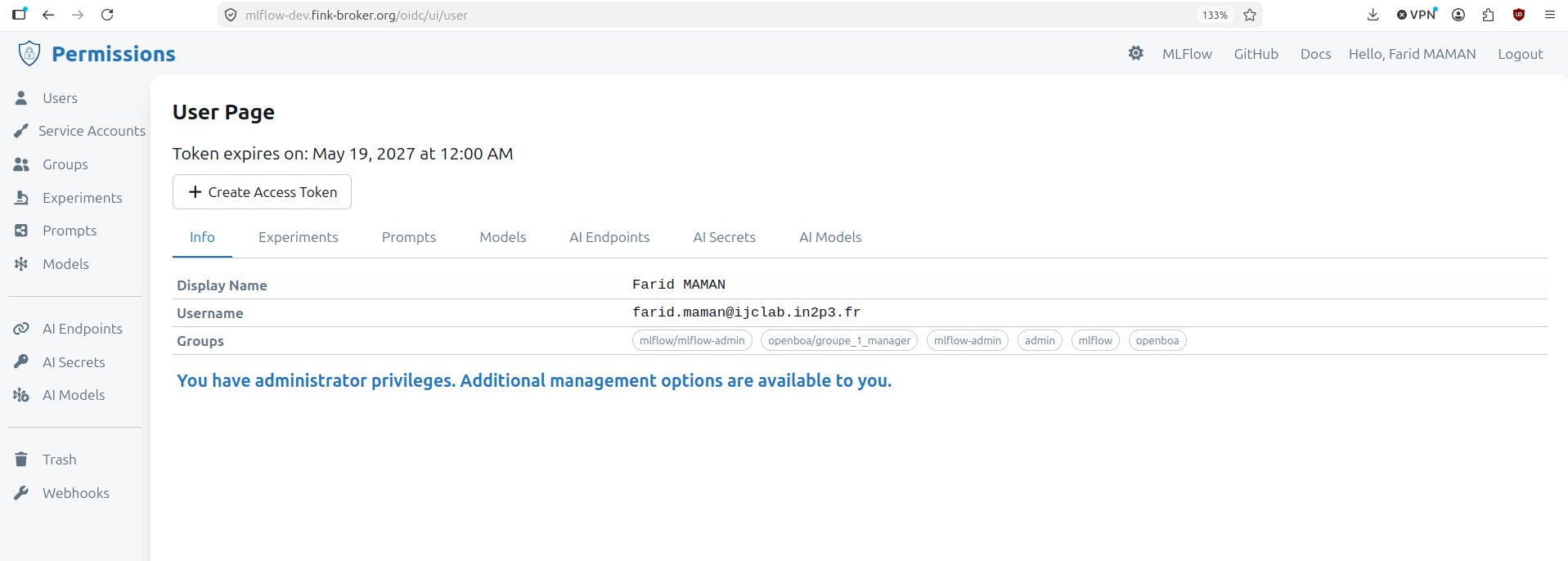The image size is (1568, 561).
Task: Click the Logout link
Action: pyautogui.click(x=1520, y=54)
